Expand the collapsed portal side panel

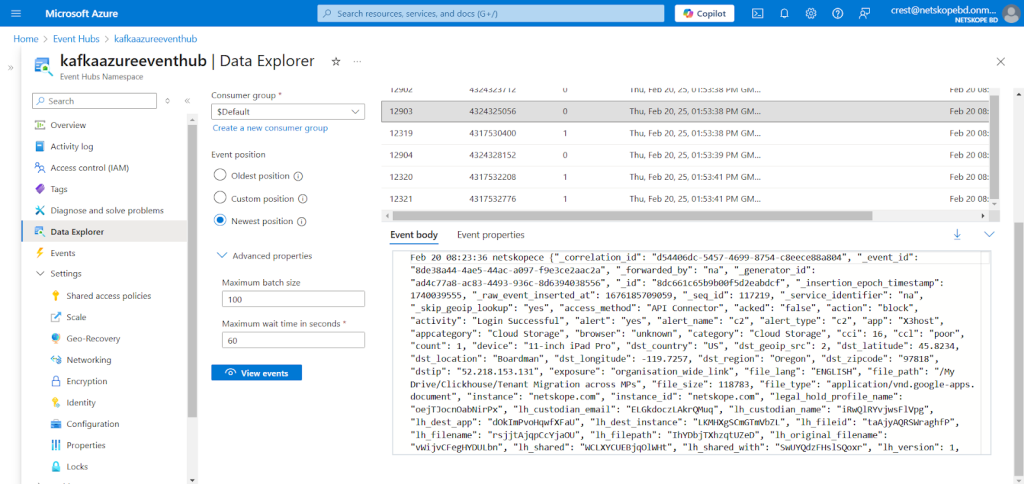tap(10, 67)
